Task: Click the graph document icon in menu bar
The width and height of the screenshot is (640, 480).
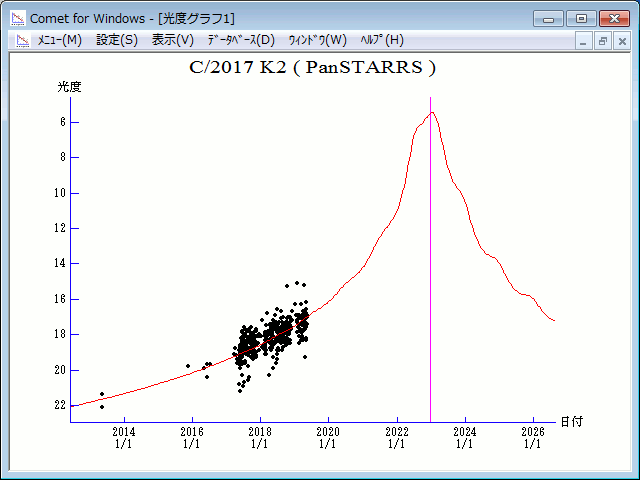Action: tap(22, 41)
